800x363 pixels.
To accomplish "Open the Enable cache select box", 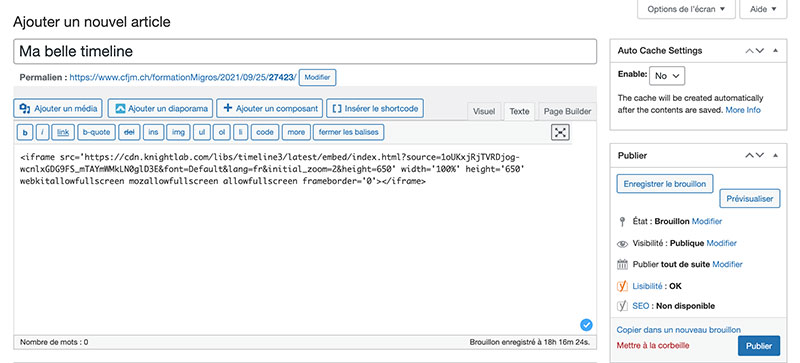I will [x=667, y=76].
